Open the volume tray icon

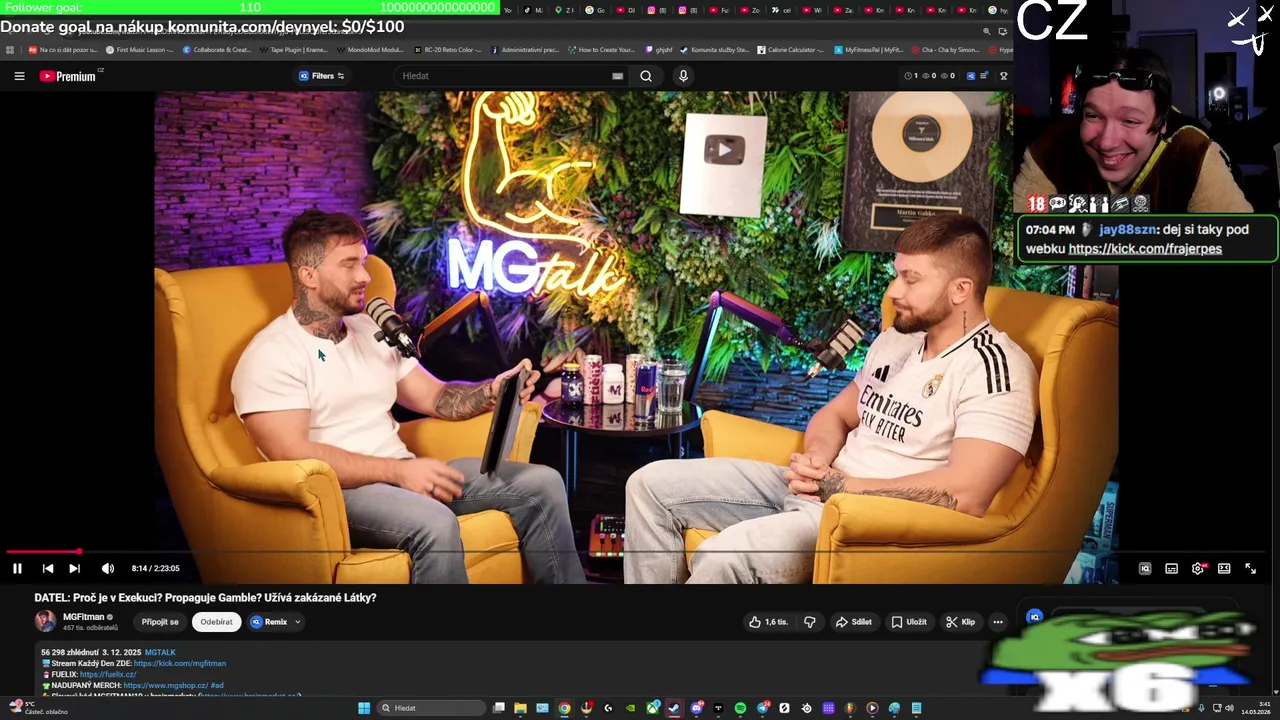pos(1229,708)
